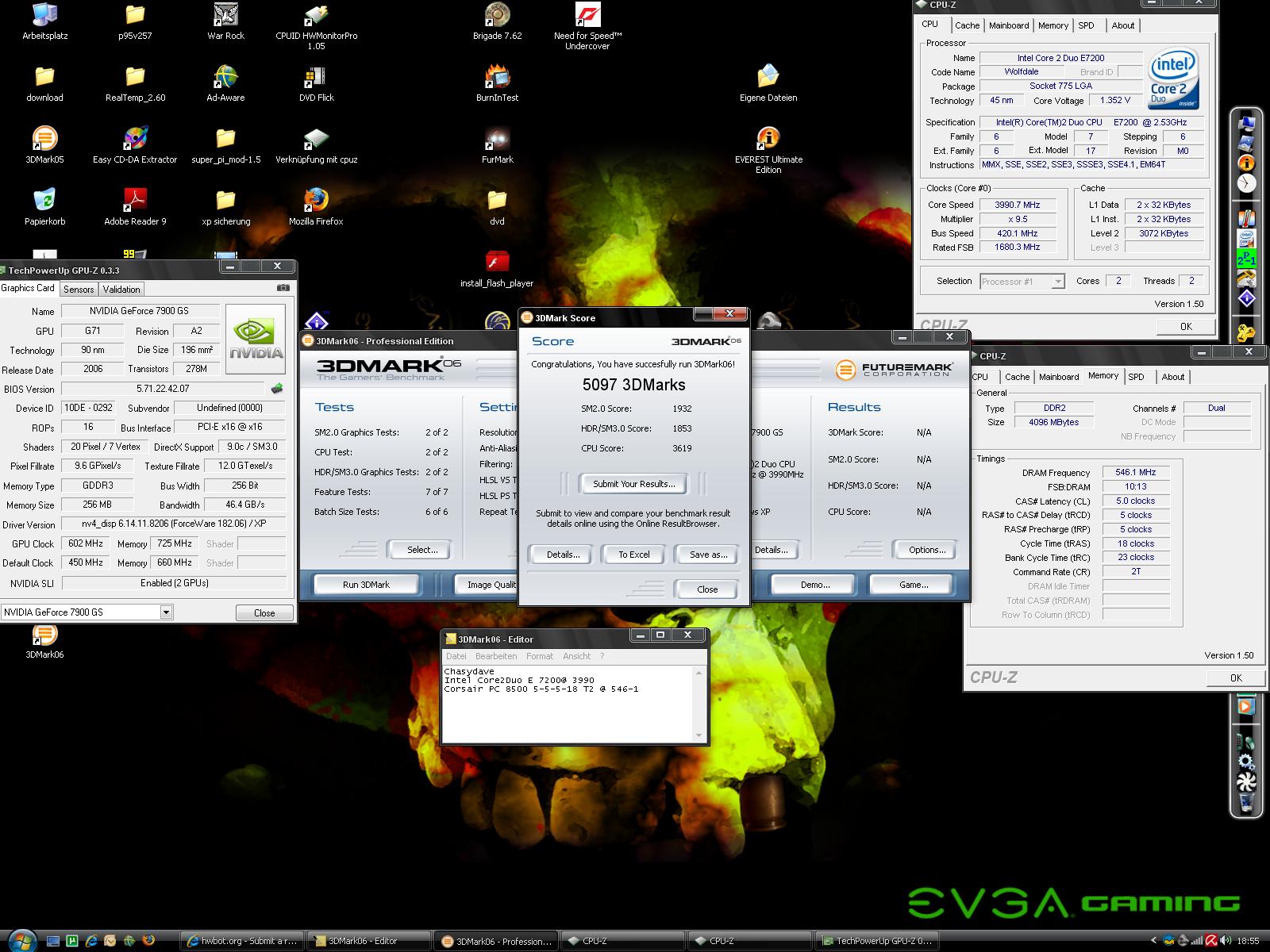This screenshot has width=1270, height=952.
Task: Click '5097 3DMarks' score text
Action: coord(633,385)
